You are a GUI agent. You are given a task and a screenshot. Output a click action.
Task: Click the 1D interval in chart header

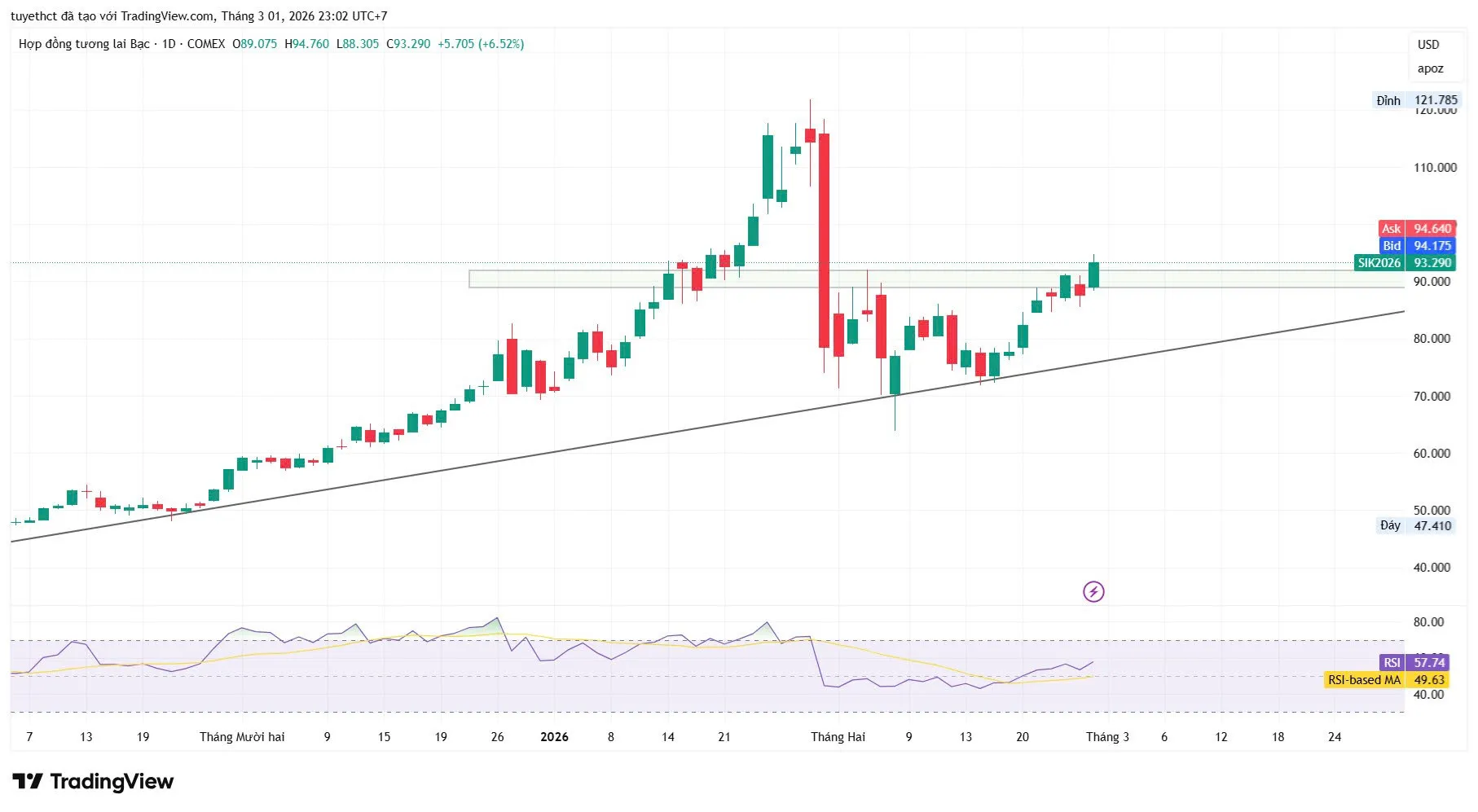[169, 44]
